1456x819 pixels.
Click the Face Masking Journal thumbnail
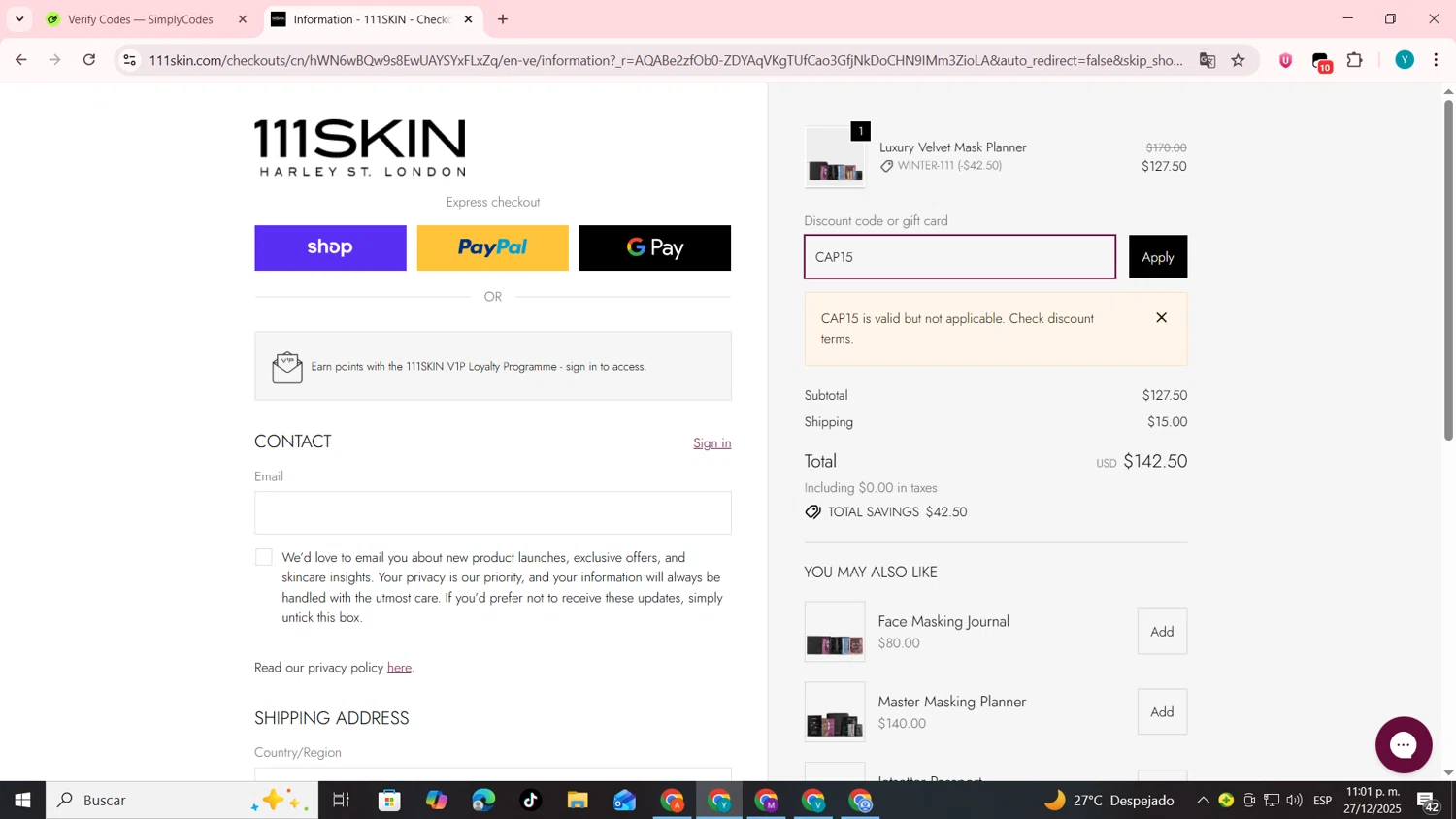[835, 632]
